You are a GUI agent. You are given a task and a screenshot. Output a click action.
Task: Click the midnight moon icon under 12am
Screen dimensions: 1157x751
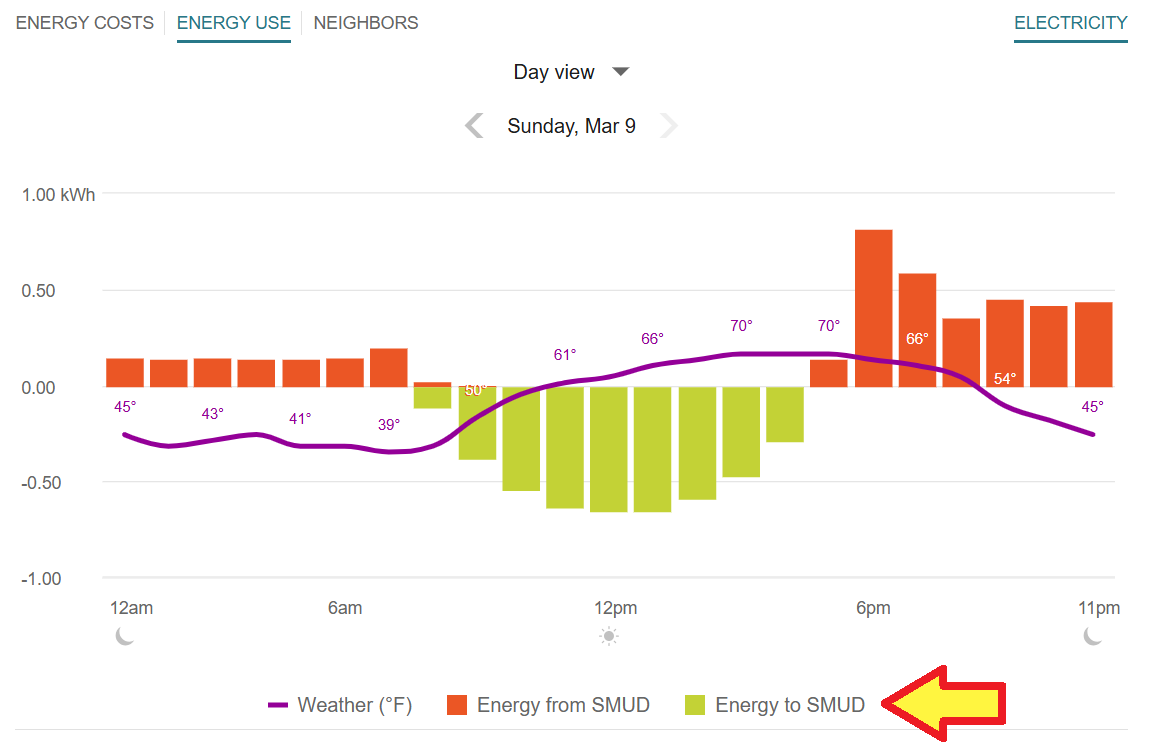tap(125, 636)
